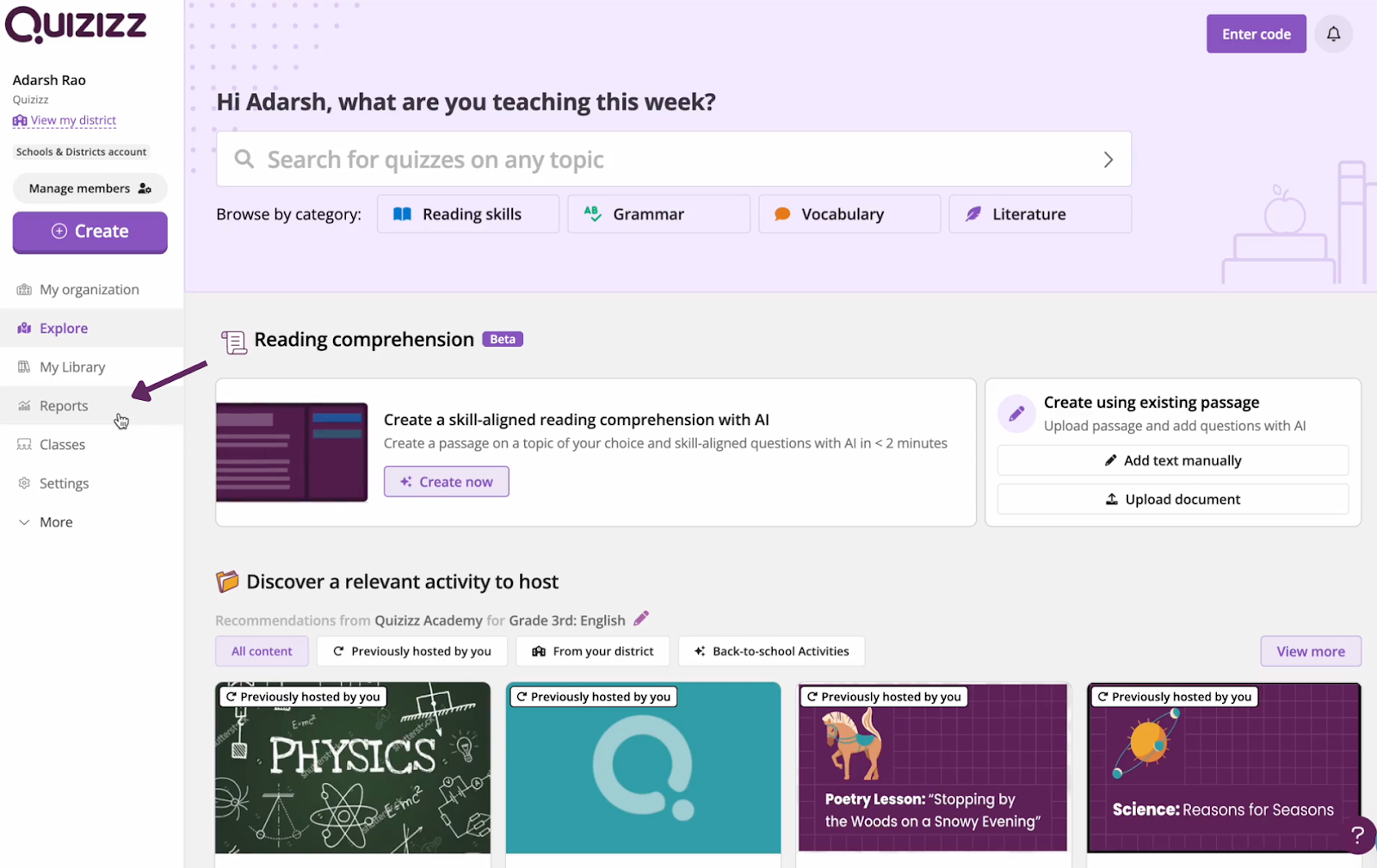Select the All content filter tab

tap(262, 651)
